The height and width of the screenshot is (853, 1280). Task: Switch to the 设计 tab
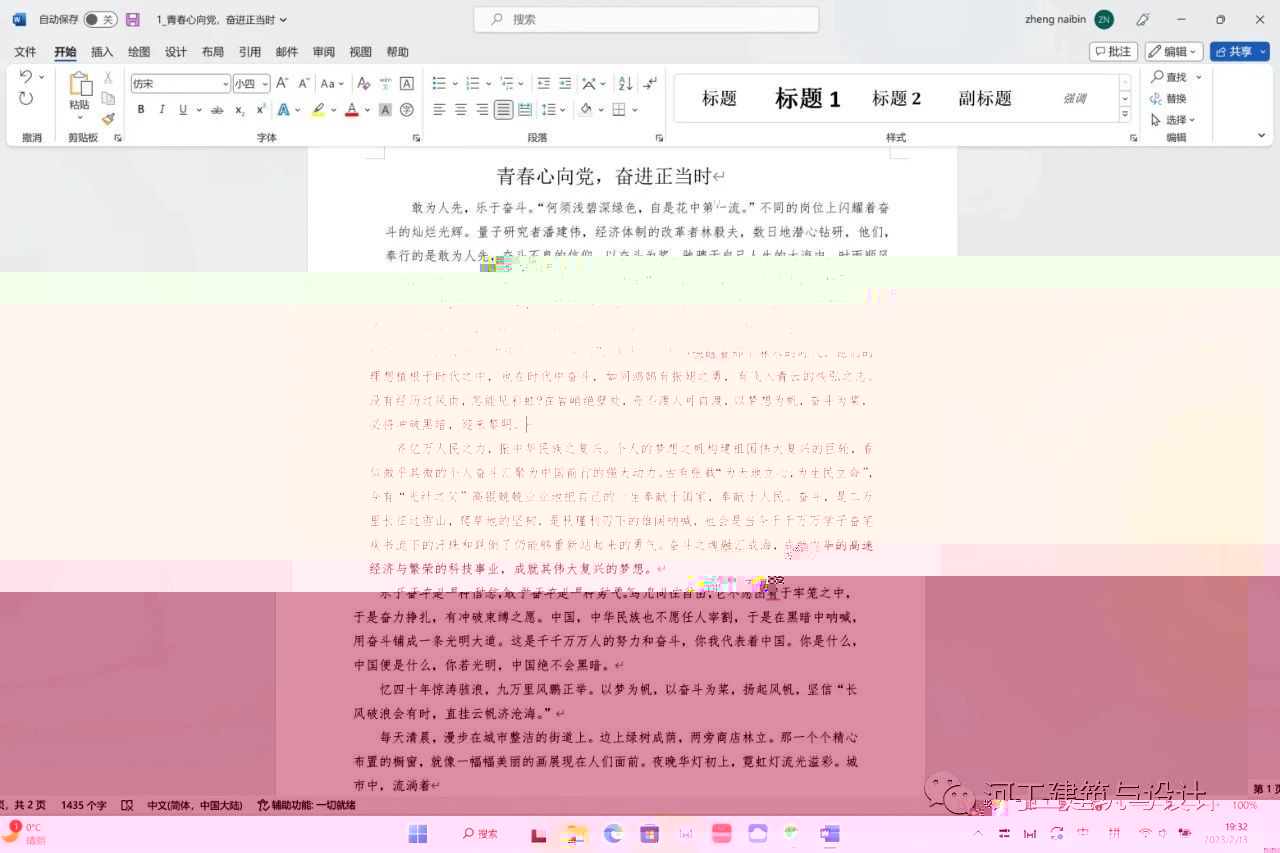pyautogui.click(x=176, y=52)
